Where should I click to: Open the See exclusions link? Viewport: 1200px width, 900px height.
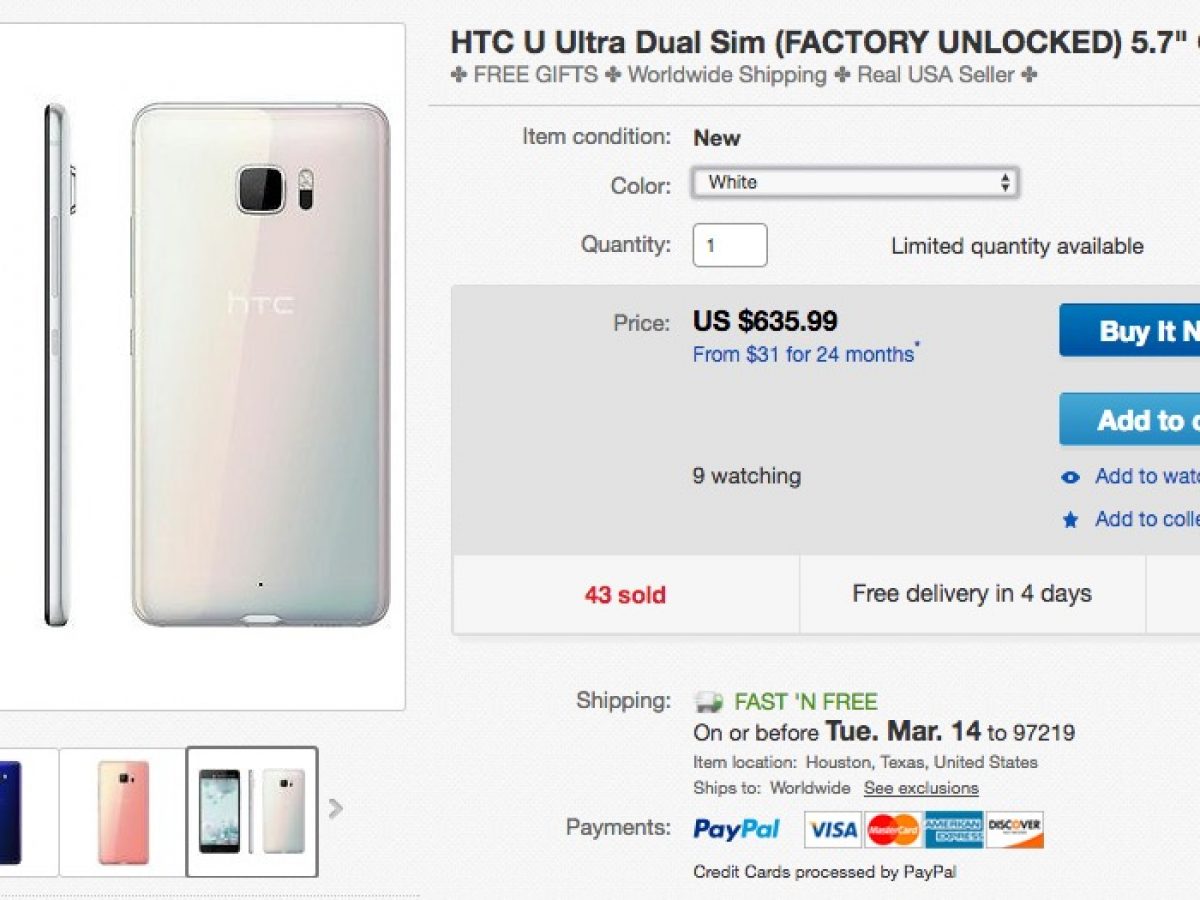pyautogui.click(x=921, y=788)
